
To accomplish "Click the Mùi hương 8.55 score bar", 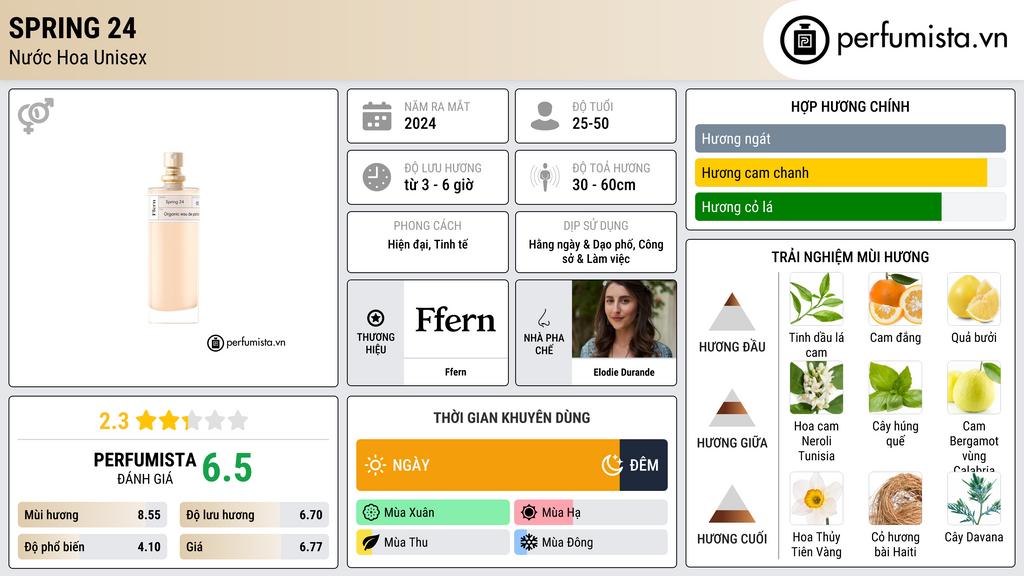I will [93, 515].
